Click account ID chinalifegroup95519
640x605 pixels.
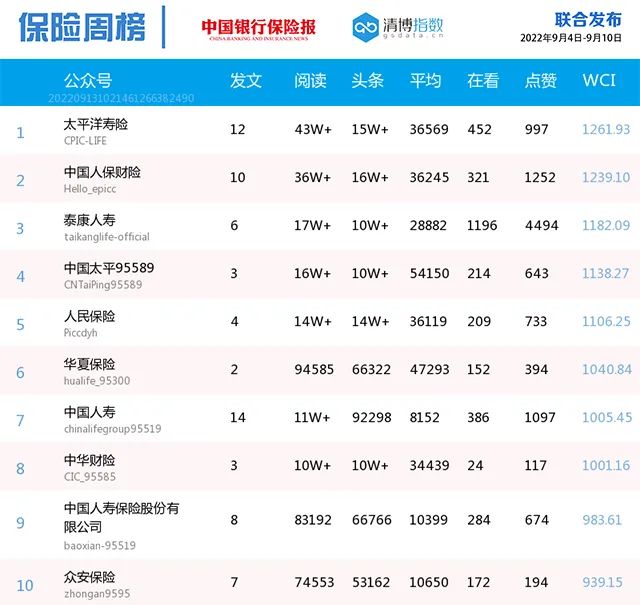click(x=112, y=429)
